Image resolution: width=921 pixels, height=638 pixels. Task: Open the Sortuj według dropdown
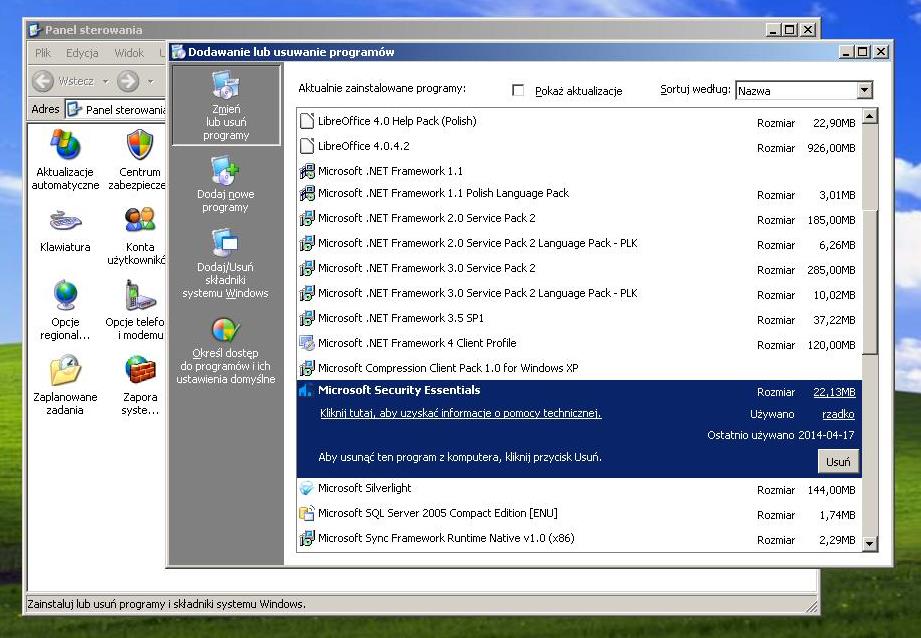click(863, 90)
